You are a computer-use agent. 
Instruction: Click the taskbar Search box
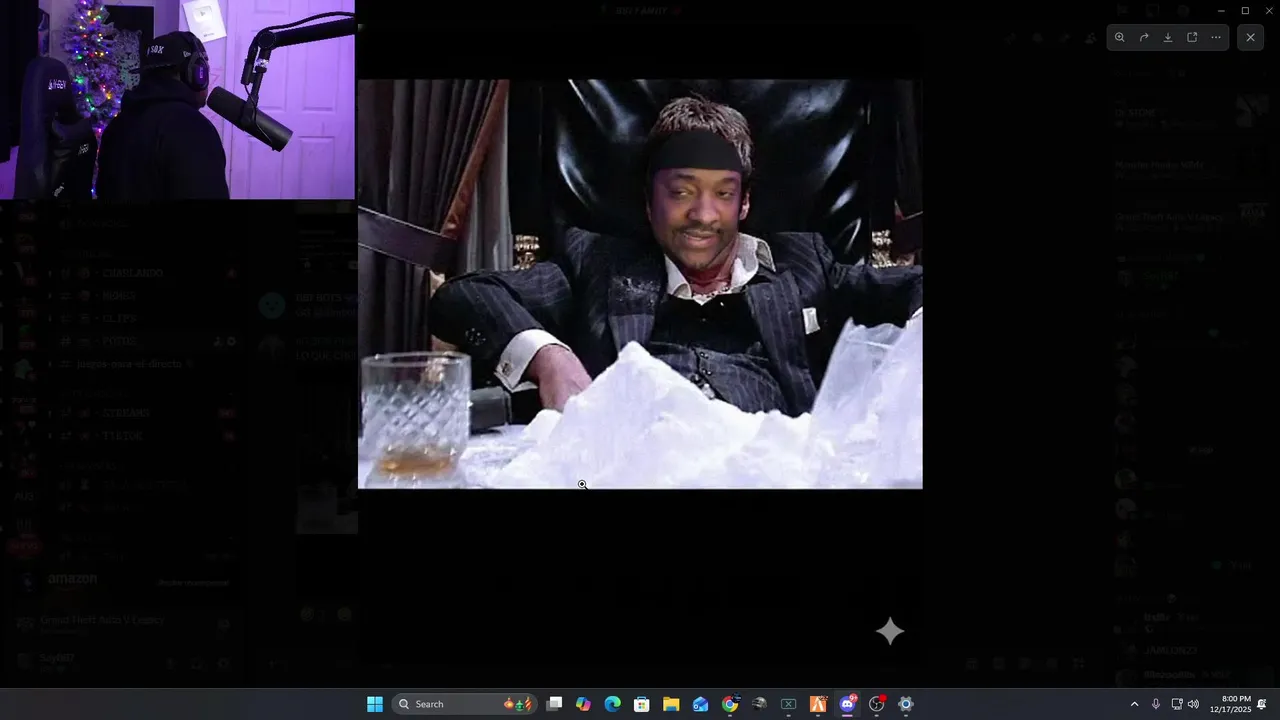464,704
